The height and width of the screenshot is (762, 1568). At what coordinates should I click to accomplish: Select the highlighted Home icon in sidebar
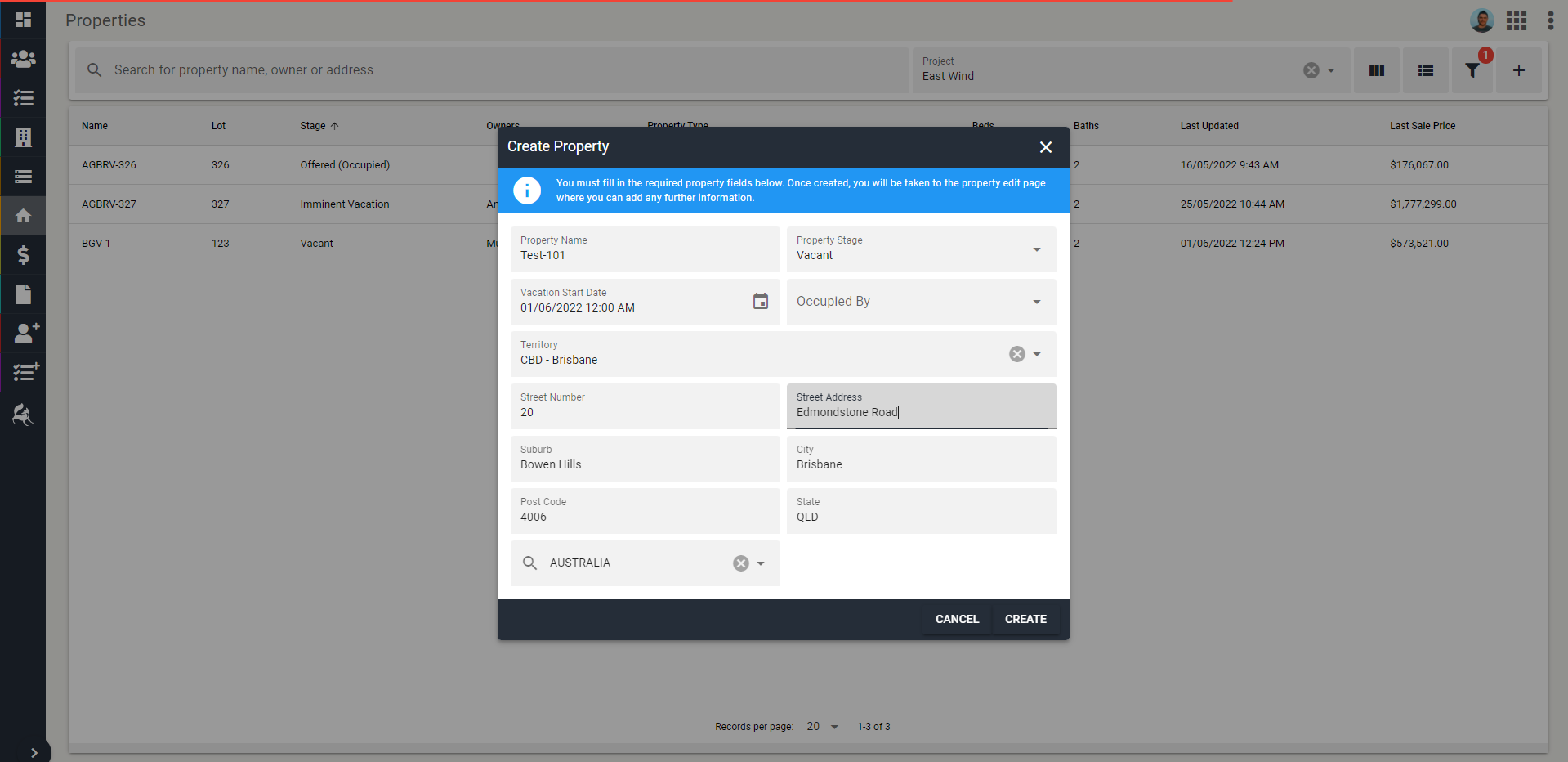(x=22, y=215)
